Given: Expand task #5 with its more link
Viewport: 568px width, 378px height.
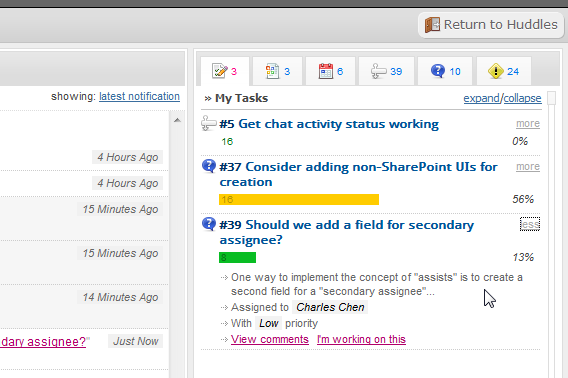Looking at the screenshot, I should (528, 124).
